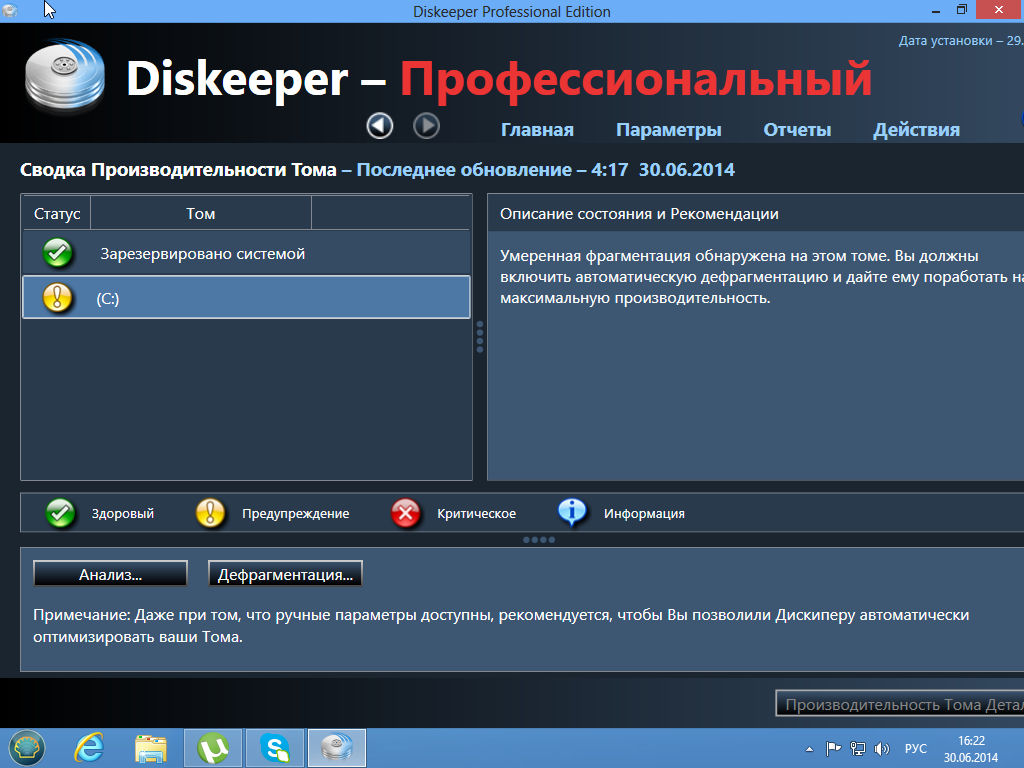Switch to Skype on the taskbar
Viewport: 1024px width, 768px height.
275,748
